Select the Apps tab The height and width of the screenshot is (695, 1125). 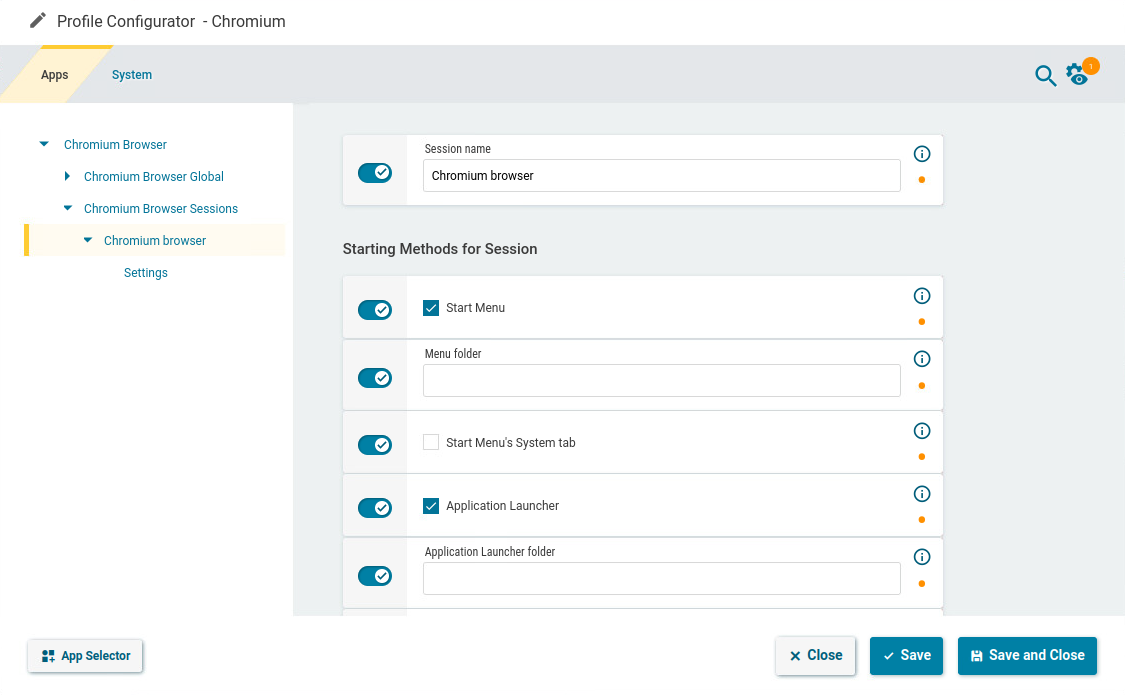55,75
